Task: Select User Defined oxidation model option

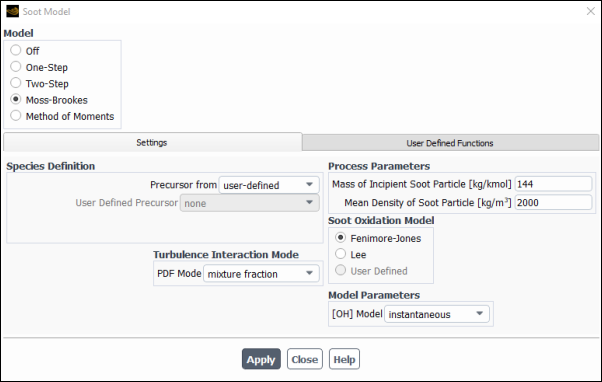Action: pyautogui.click(x=341, y=270)
